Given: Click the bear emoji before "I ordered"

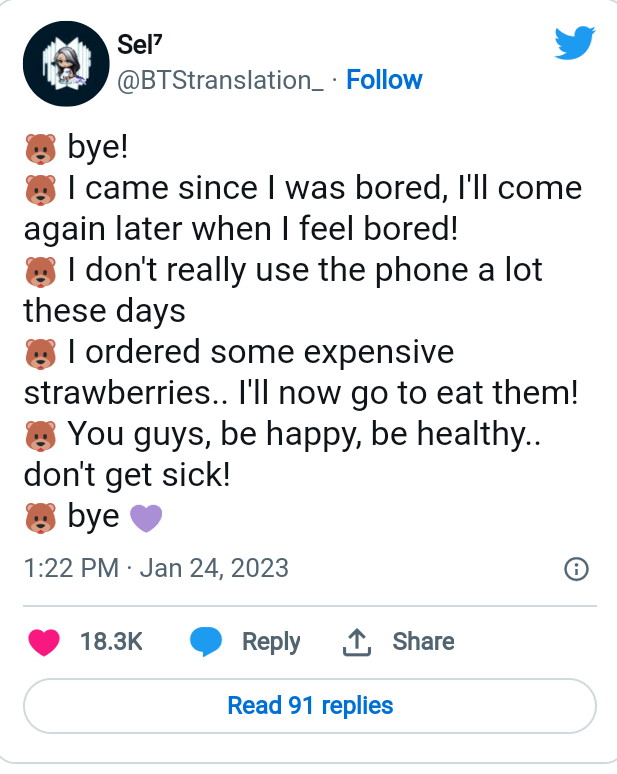Looking at the screenshot, I should [x=39, y=353].
